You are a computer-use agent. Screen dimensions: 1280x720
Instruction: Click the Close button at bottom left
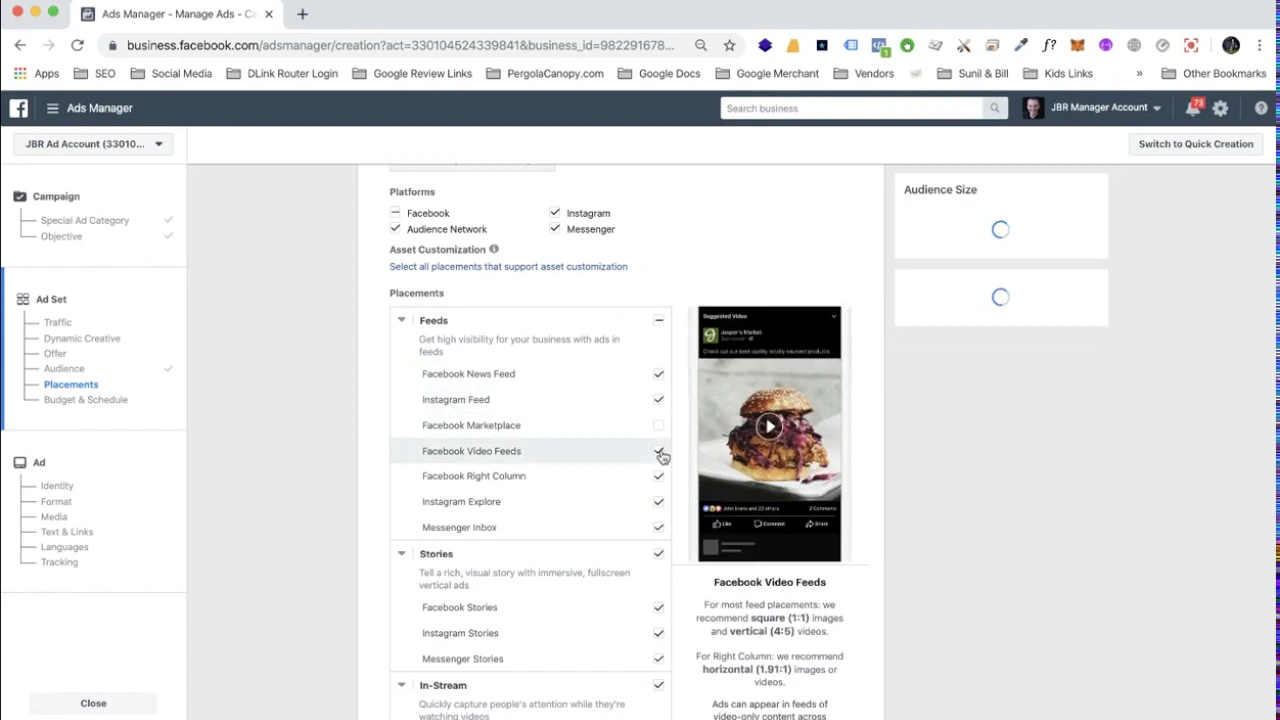pyautogui.click(x=93, y=703)
